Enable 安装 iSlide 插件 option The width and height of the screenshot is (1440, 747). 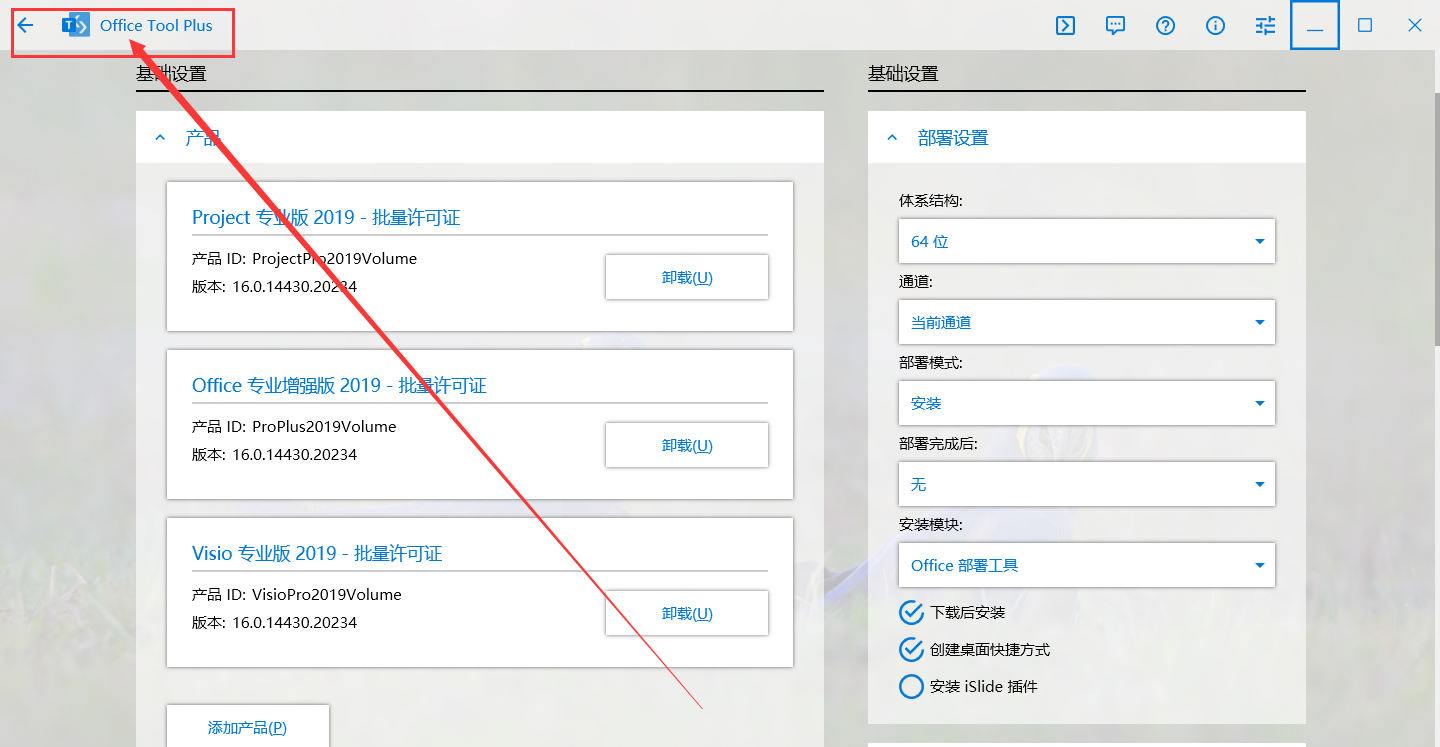coord(911,686)
